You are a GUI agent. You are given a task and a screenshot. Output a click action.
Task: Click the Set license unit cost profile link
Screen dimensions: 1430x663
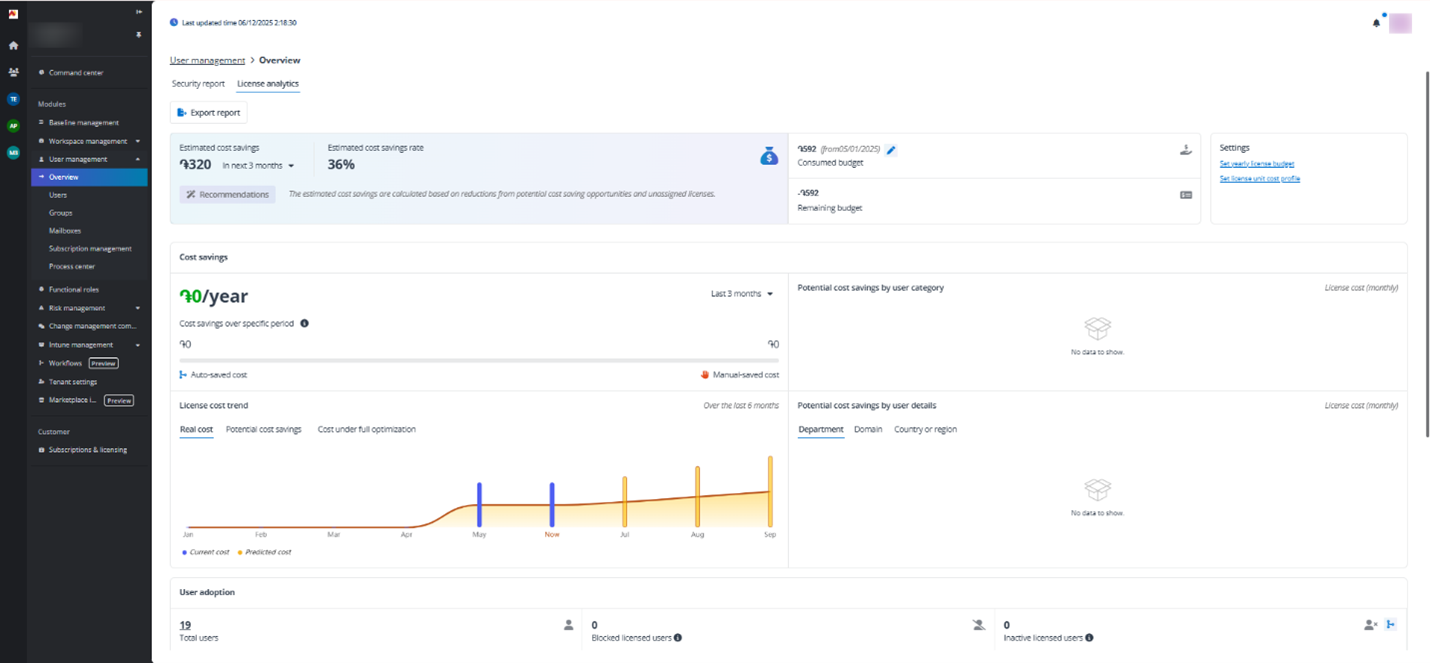pyautogui.click(x=1260, y=179)
